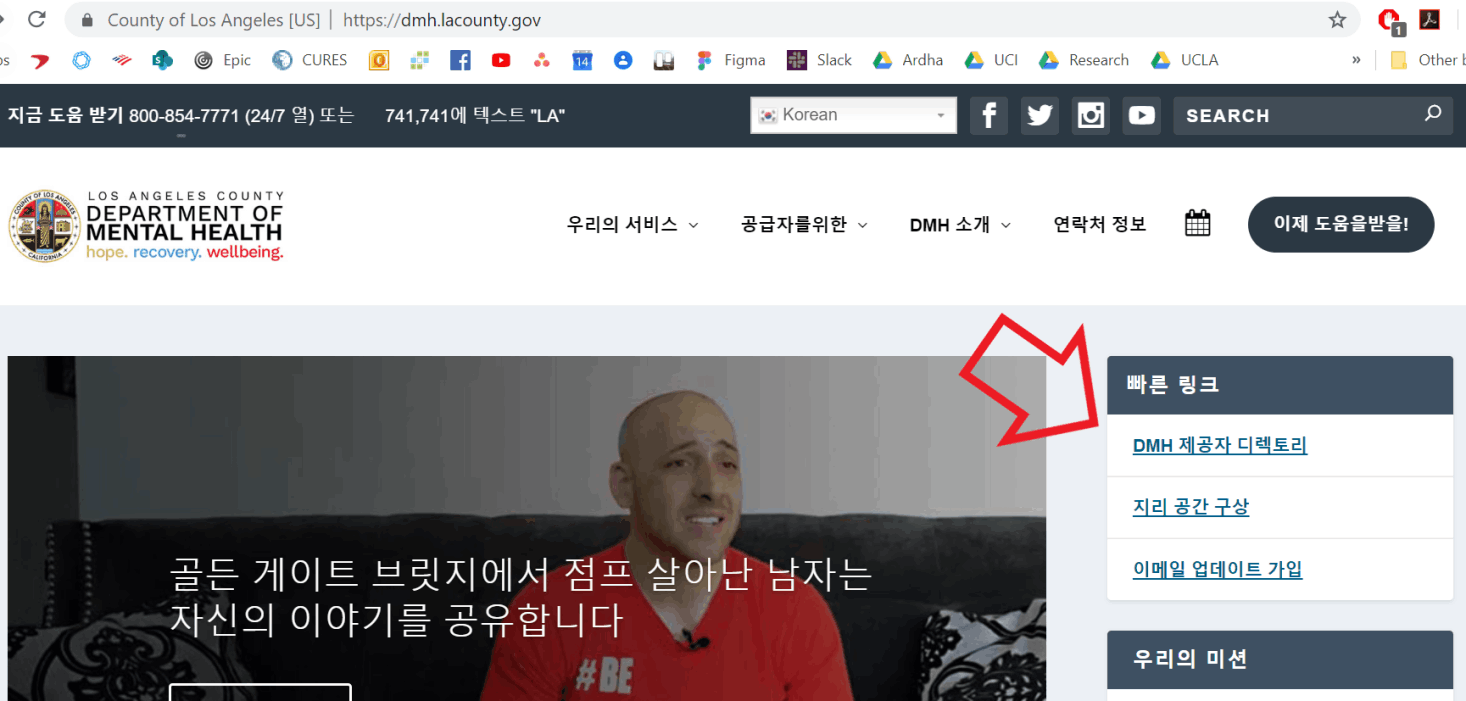Image resolution: width=1466 pixels, height=701 pixels.
Task: Open the Figma bookmark
Action: tap(731, 60)
